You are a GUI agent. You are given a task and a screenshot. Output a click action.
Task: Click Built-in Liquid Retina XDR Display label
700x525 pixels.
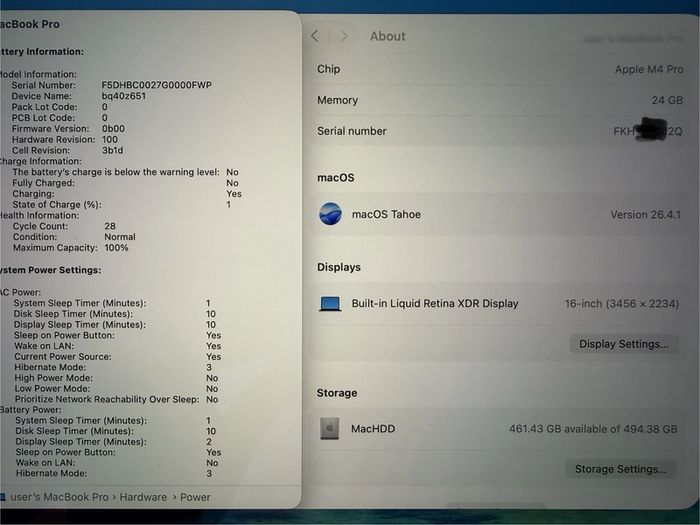click(435, 304)
